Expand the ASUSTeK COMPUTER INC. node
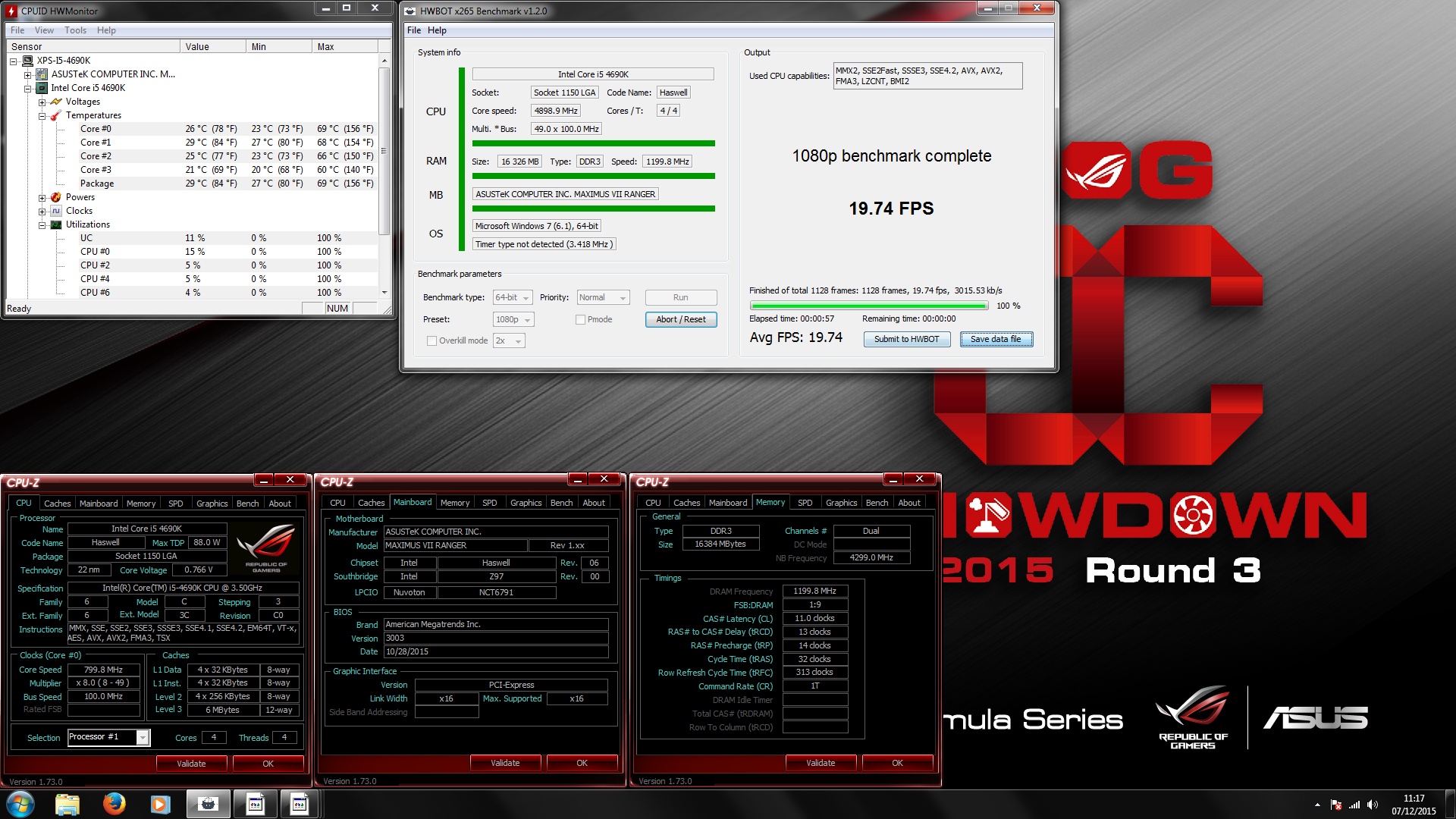1456x819 pixels. [x=27, y=74]
